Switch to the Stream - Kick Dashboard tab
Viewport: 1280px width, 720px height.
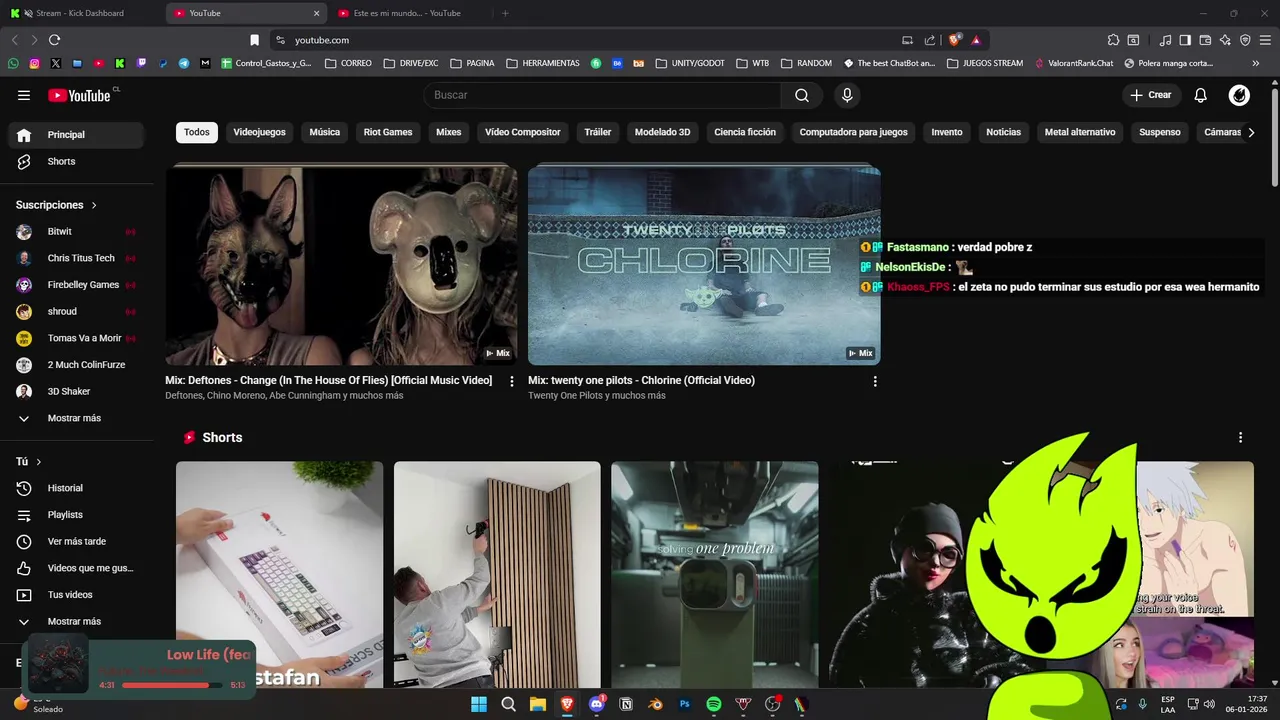pyautogui.click(x=80, y=13)
